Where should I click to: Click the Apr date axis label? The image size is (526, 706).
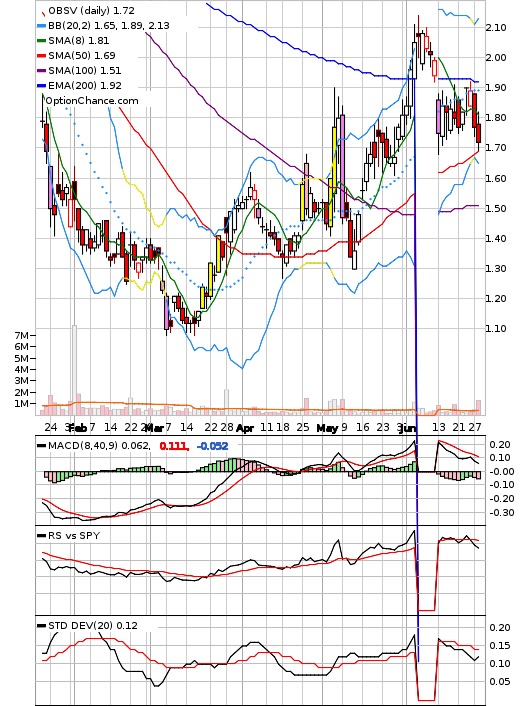(x=245, y=428)
